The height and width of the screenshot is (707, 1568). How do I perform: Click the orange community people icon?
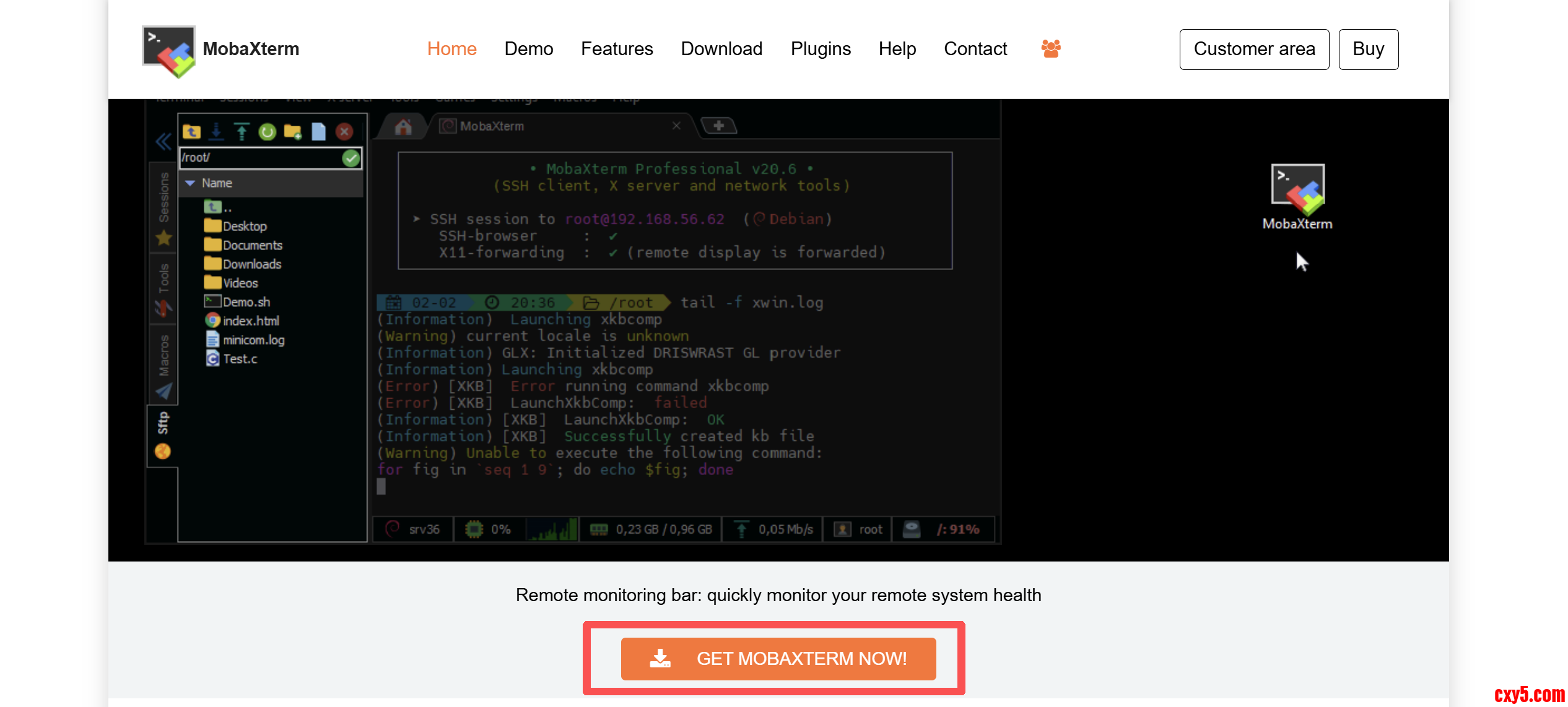[x=1051, y=48]
